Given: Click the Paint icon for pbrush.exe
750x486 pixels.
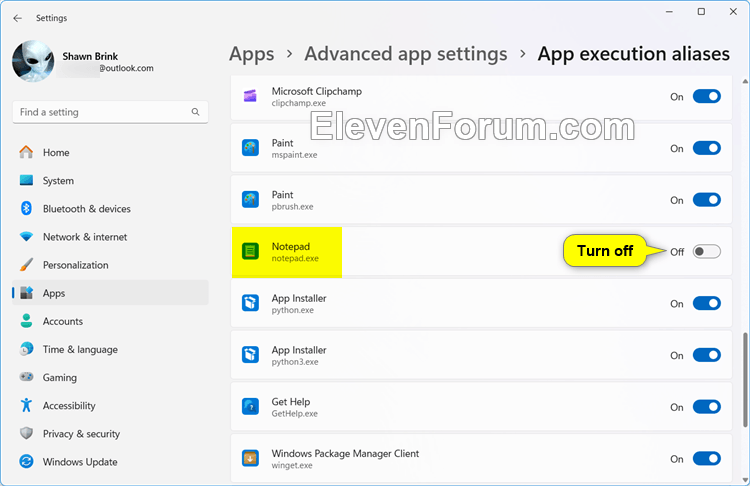Looking at the screenshot, I should tap(250, 199).
